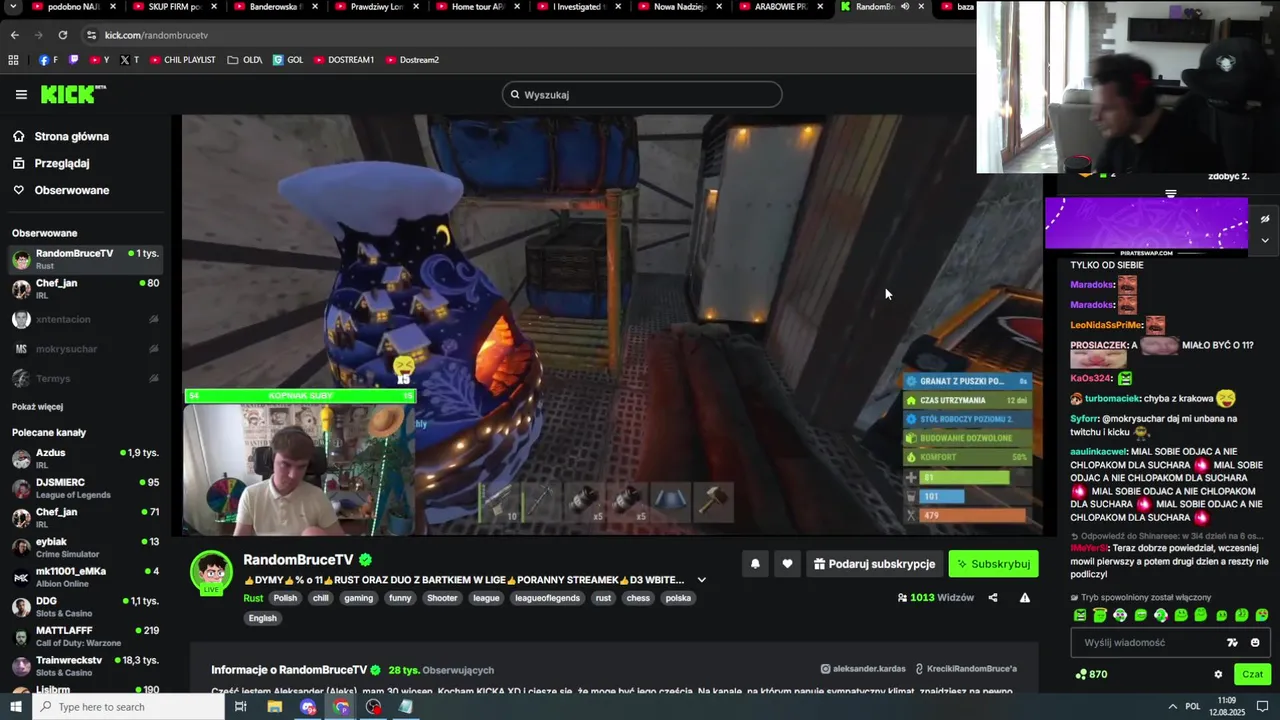Image resolution: width=1280 pixels, height=720 pixels.
Task: Open Chef_jan in followed channels
Action: (85, 290)
